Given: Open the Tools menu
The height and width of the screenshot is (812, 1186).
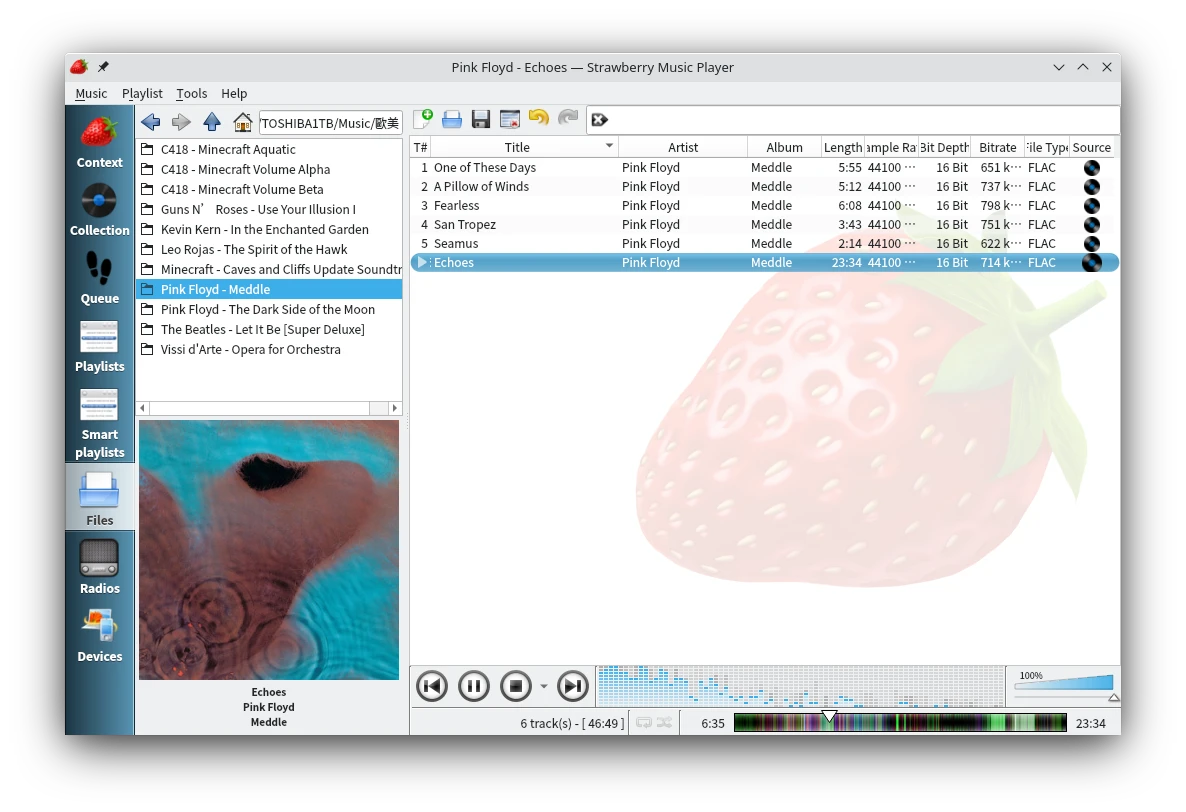Looking at the screenshot, I should click(191, 93).
